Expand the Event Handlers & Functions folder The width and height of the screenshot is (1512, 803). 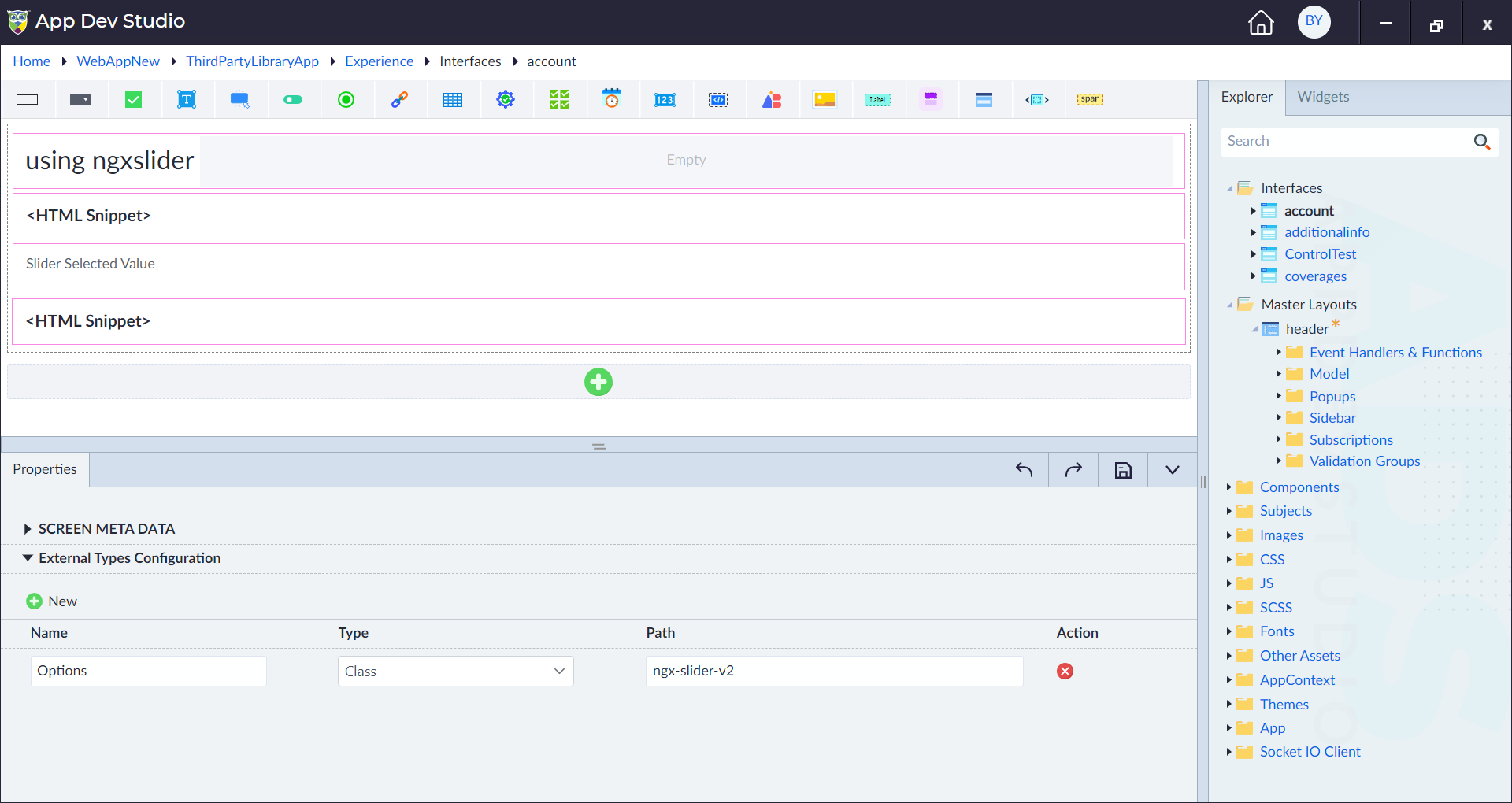[x=1278, y=353]
